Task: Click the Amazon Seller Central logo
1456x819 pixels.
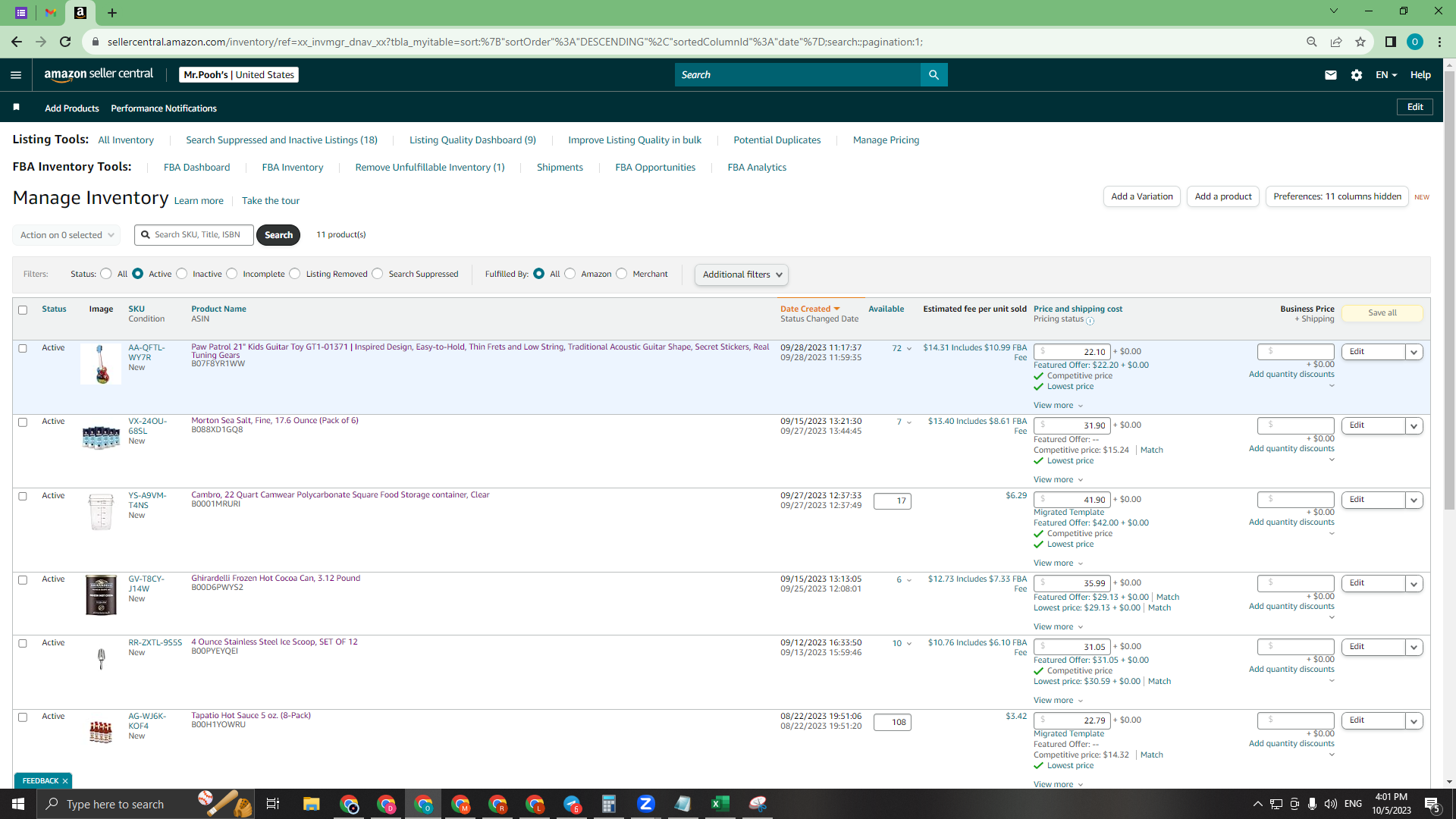Action: (99, 74)
